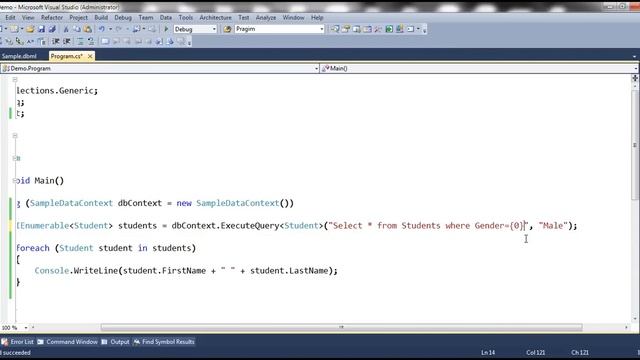The height and width of the screenshot is (360, 640).
Task: Open the Help menu
Action: (317, 18)
